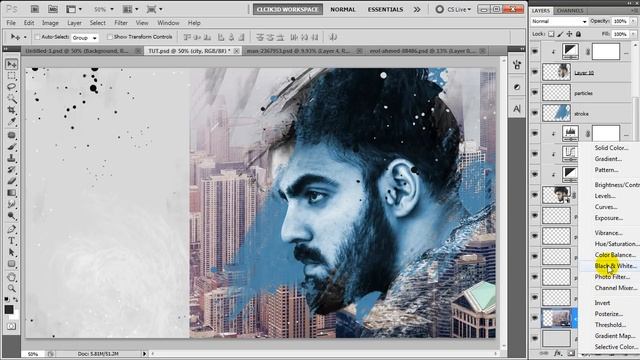Screen dimensions: 640x360
Task: Choose Black & White adjustment
Action: pyautogui.click(x=615, y=266)
